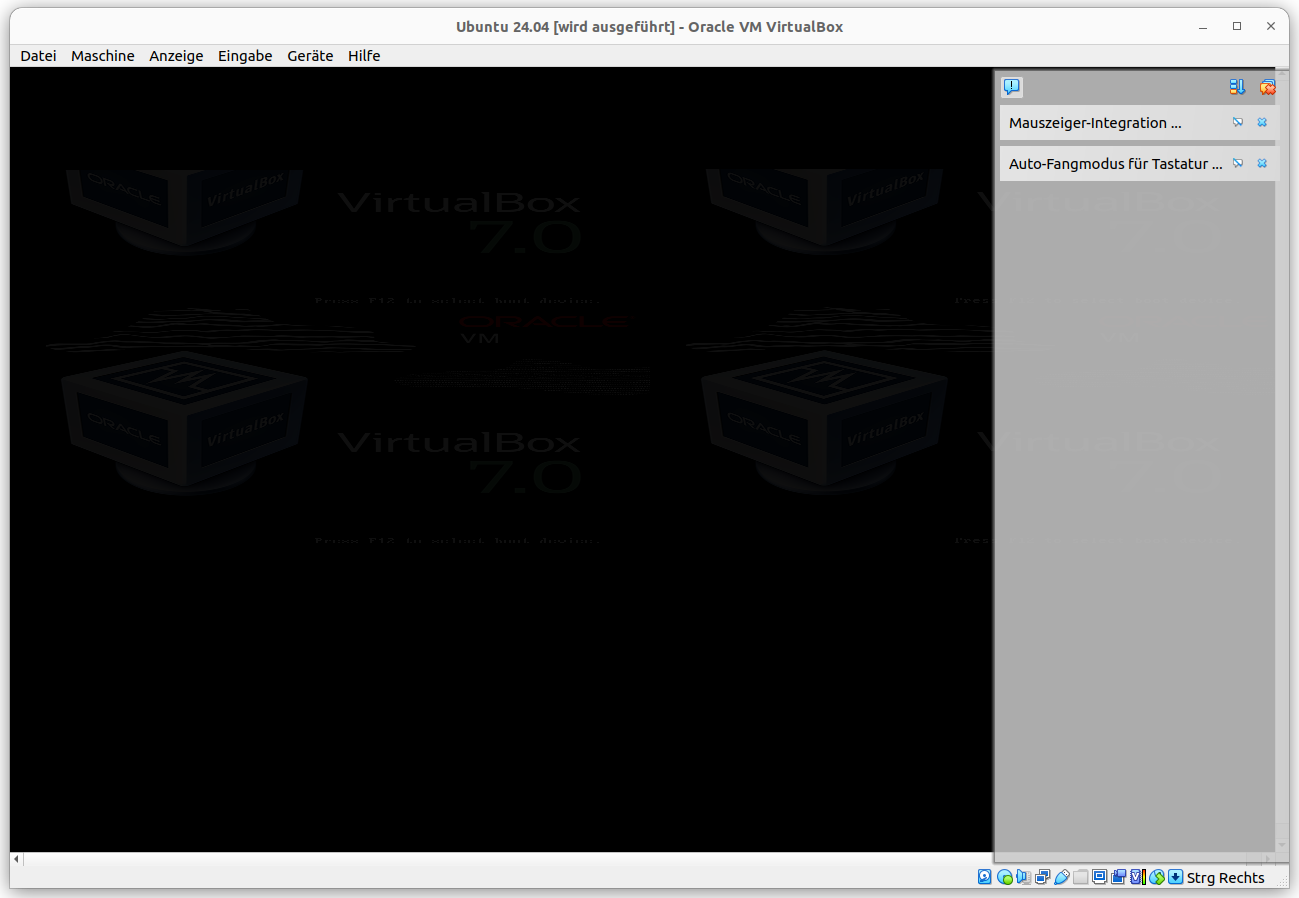Image resolution: width=1299 pixels, height=898 pixels.
Task: Open the optical drives status icon
Action: click(x=1006, y=877)
